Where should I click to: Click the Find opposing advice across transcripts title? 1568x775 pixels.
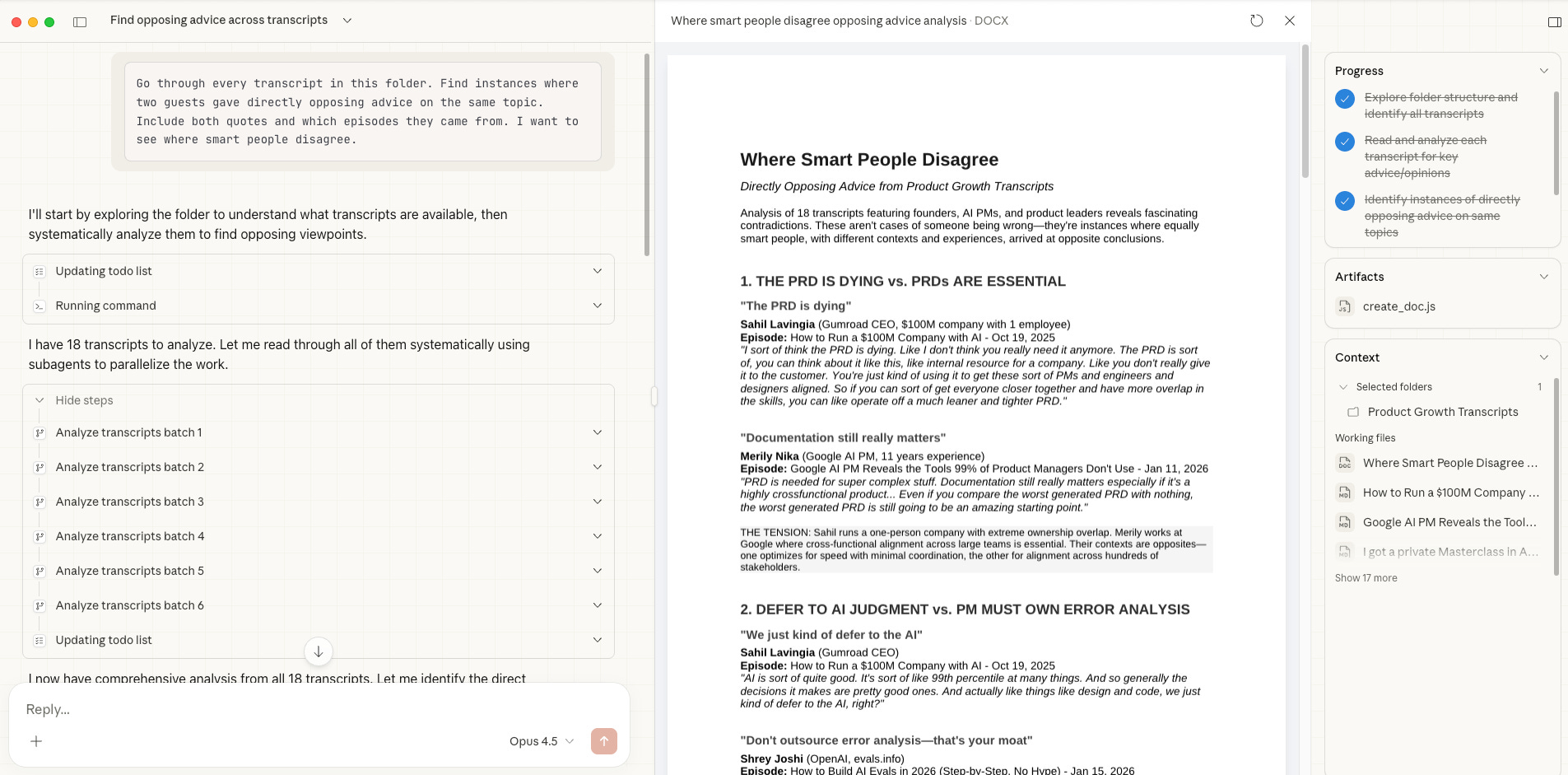pyautogui.click(x=219, y=20)
